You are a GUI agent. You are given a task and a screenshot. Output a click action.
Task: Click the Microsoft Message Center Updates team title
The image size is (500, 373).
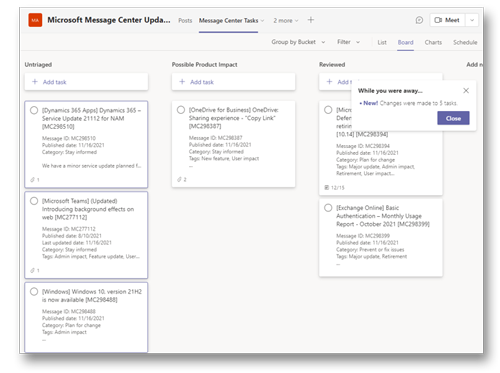coord(109,20)
